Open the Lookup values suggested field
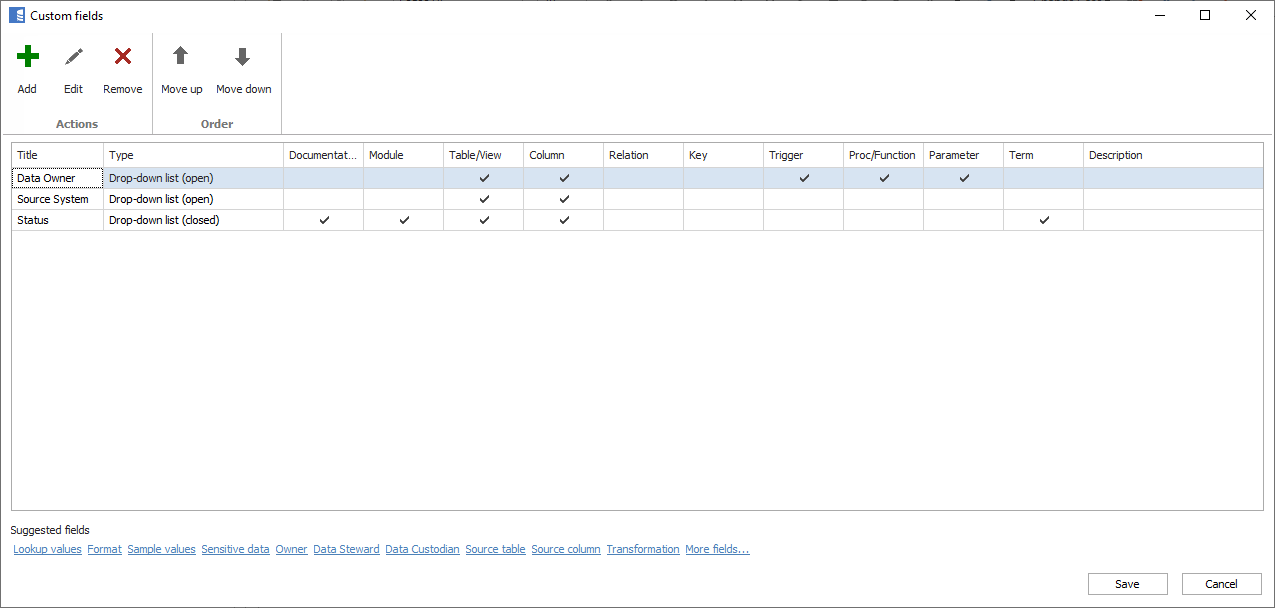1275x608 pixels. tap(47, 549)
